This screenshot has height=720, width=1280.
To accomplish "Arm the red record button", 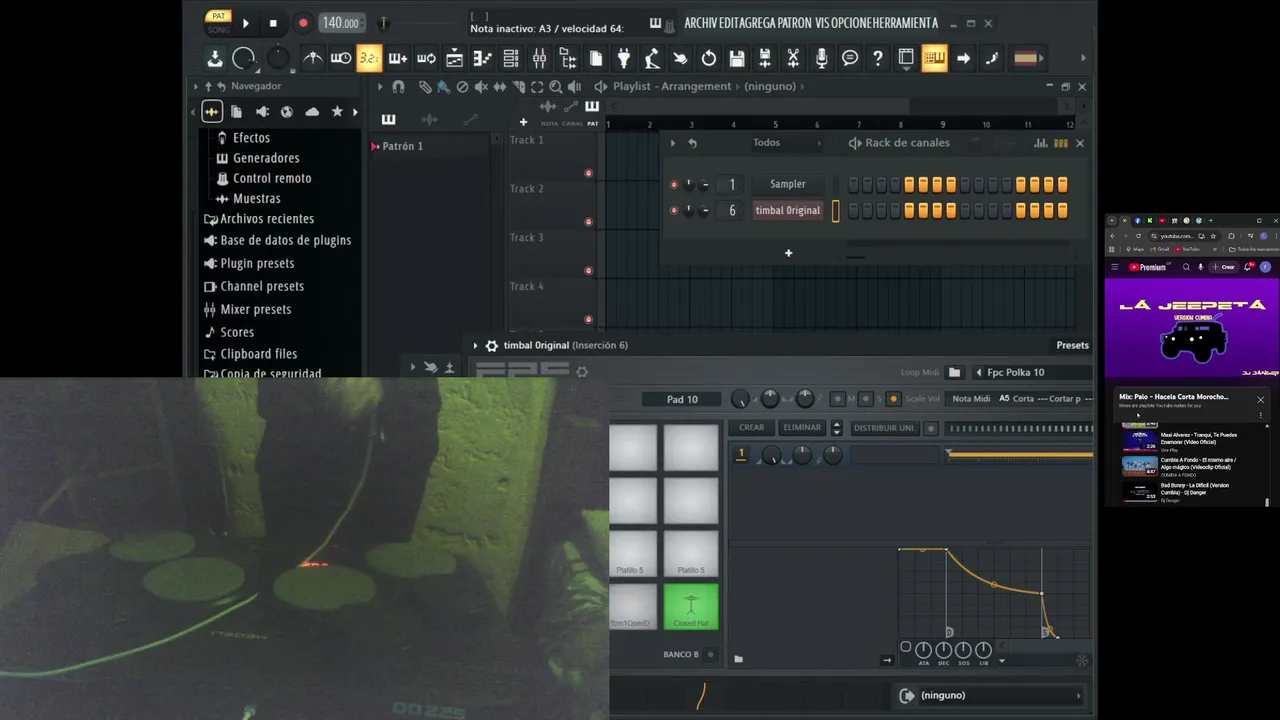I will [x=303, y=23].
